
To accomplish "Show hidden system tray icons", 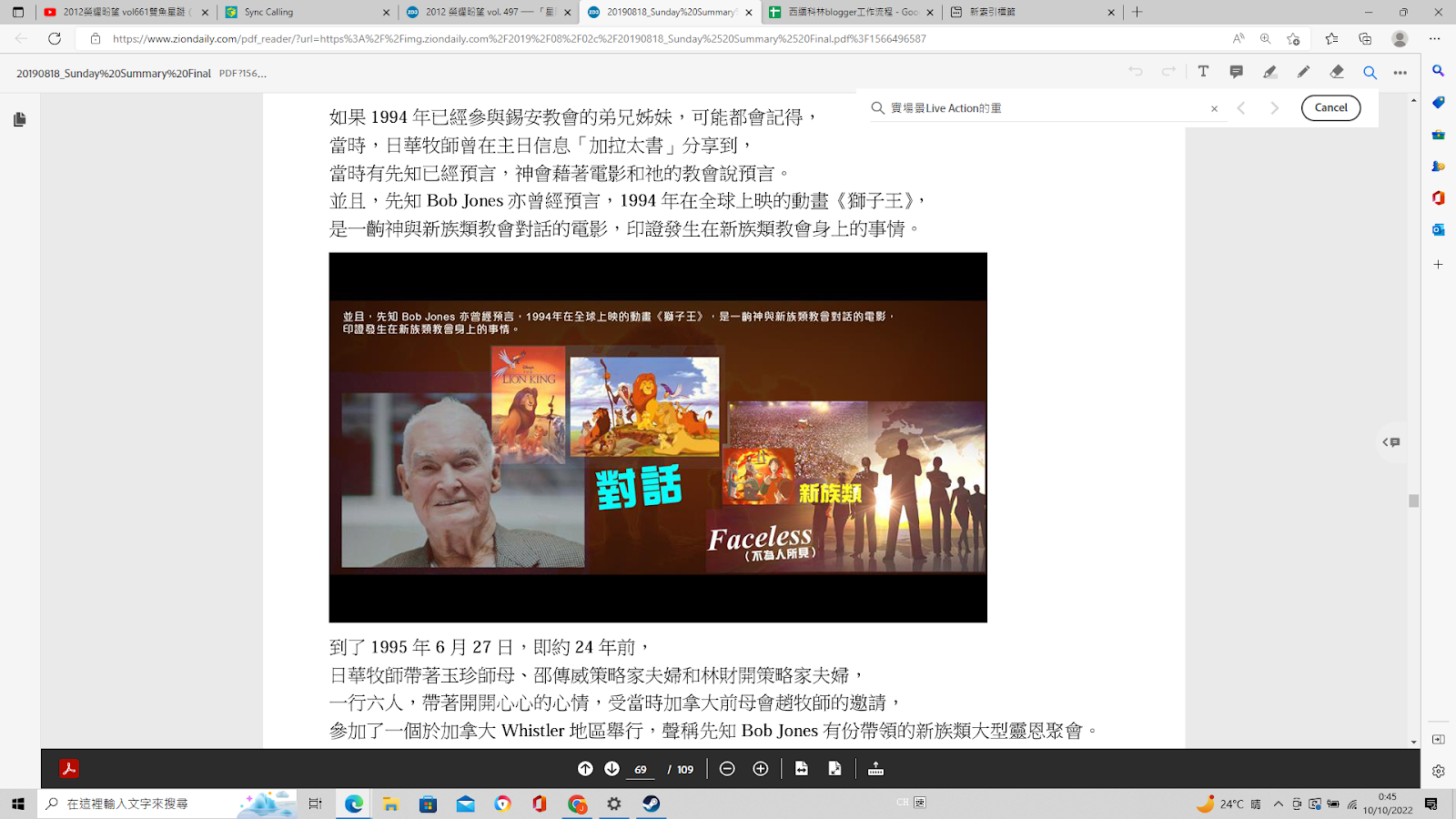I will point(1279,804).
